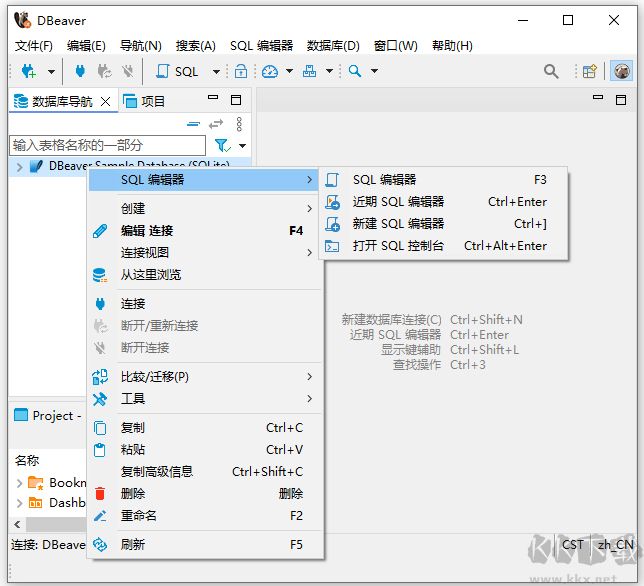The width and height of the screenshot is (644, 586).
Task: Choose 复制 Ctrl+C menu entry
Action: (203, 428)
